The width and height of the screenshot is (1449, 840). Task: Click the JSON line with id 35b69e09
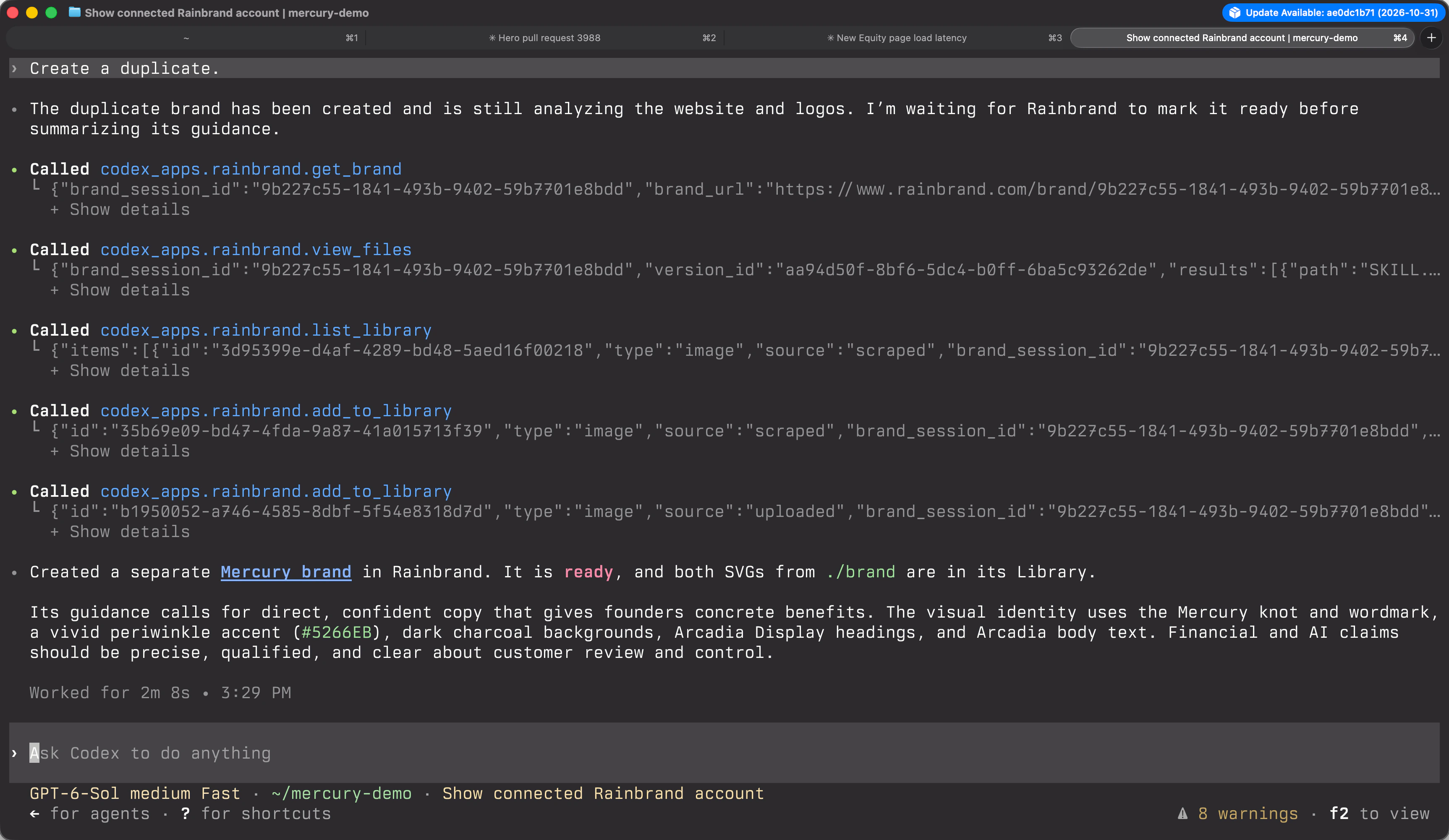coord(745,430)
